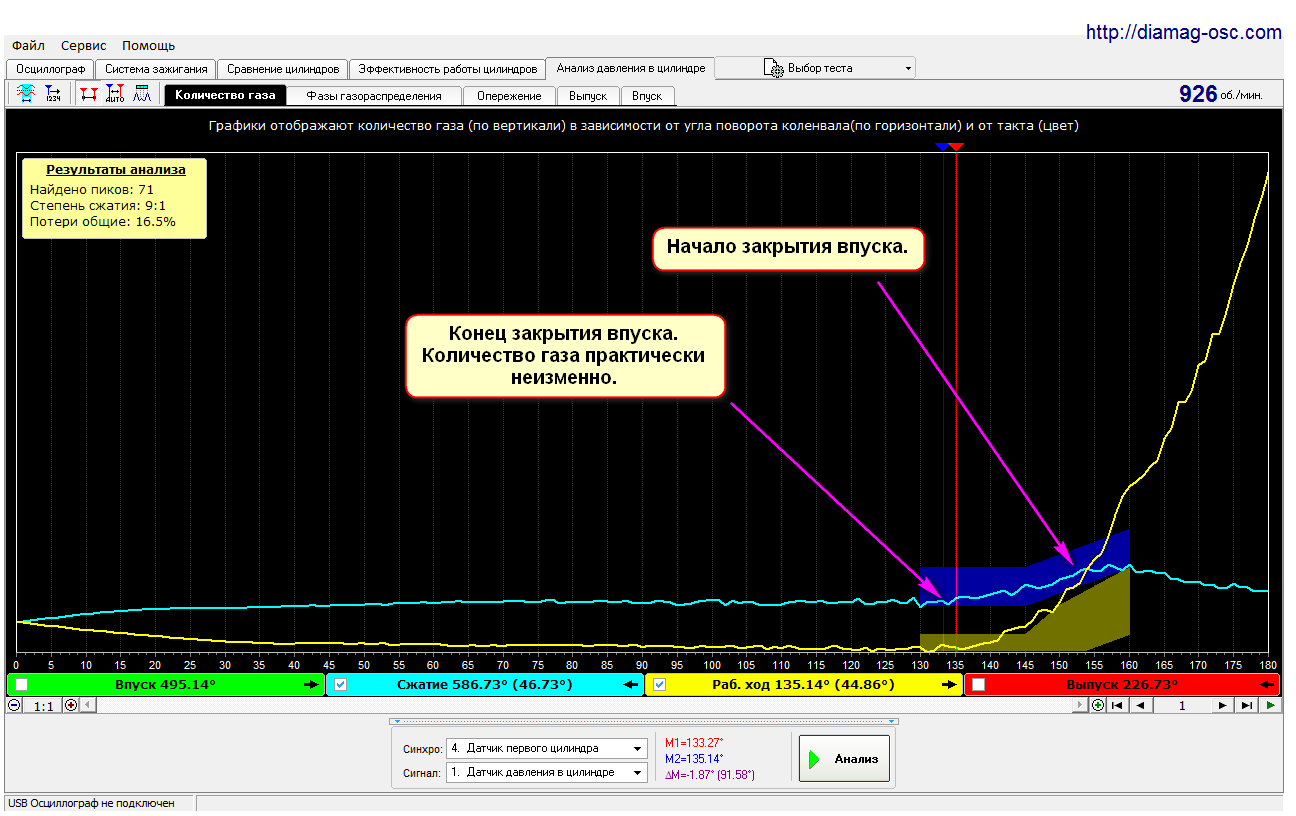Screen dimensions: 1296x816
Task: Click the 926 об./мин. RPM readout
Action: pyautogui.click(x=1220, y=94)
